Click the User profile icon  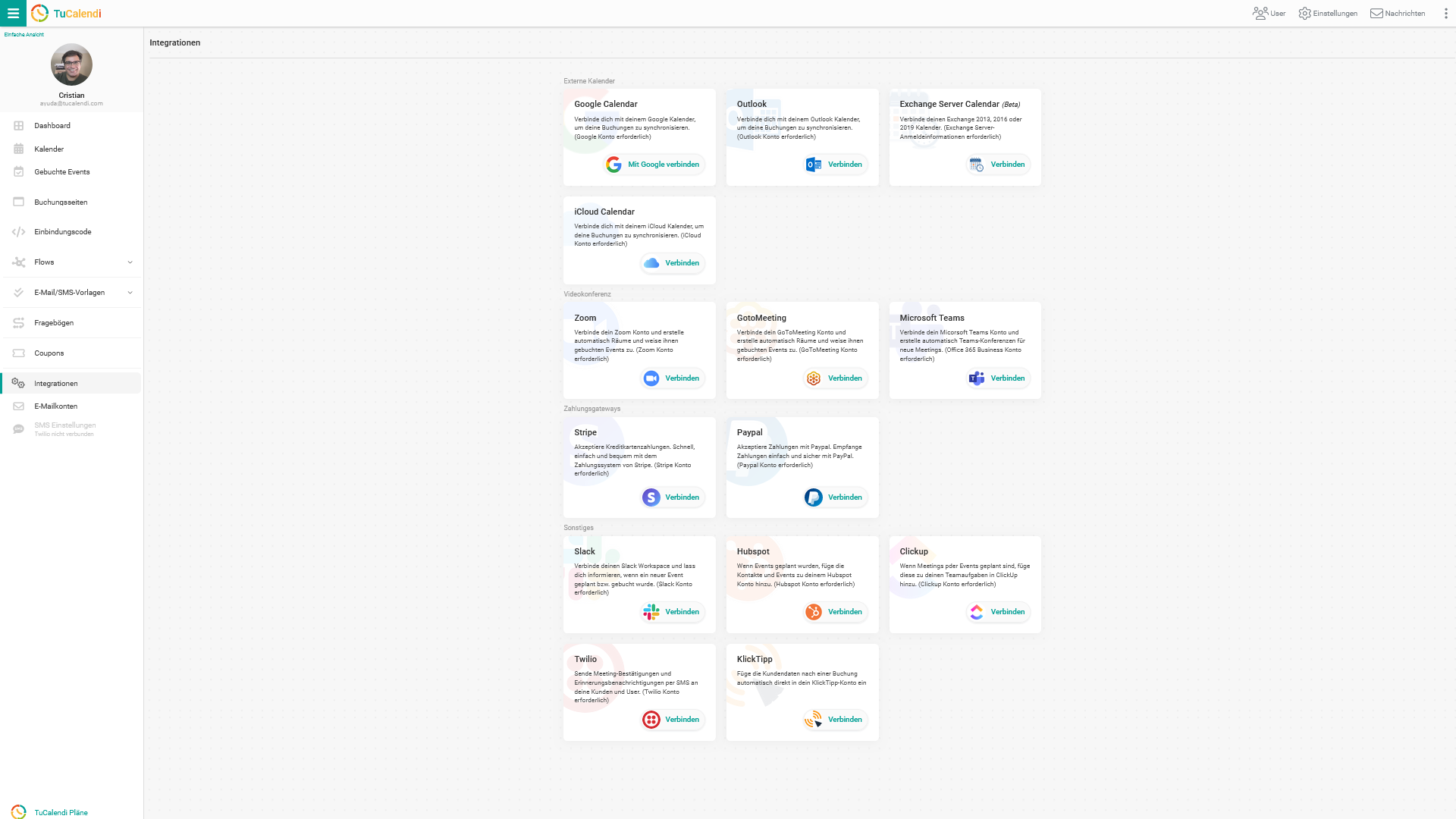1261,13
